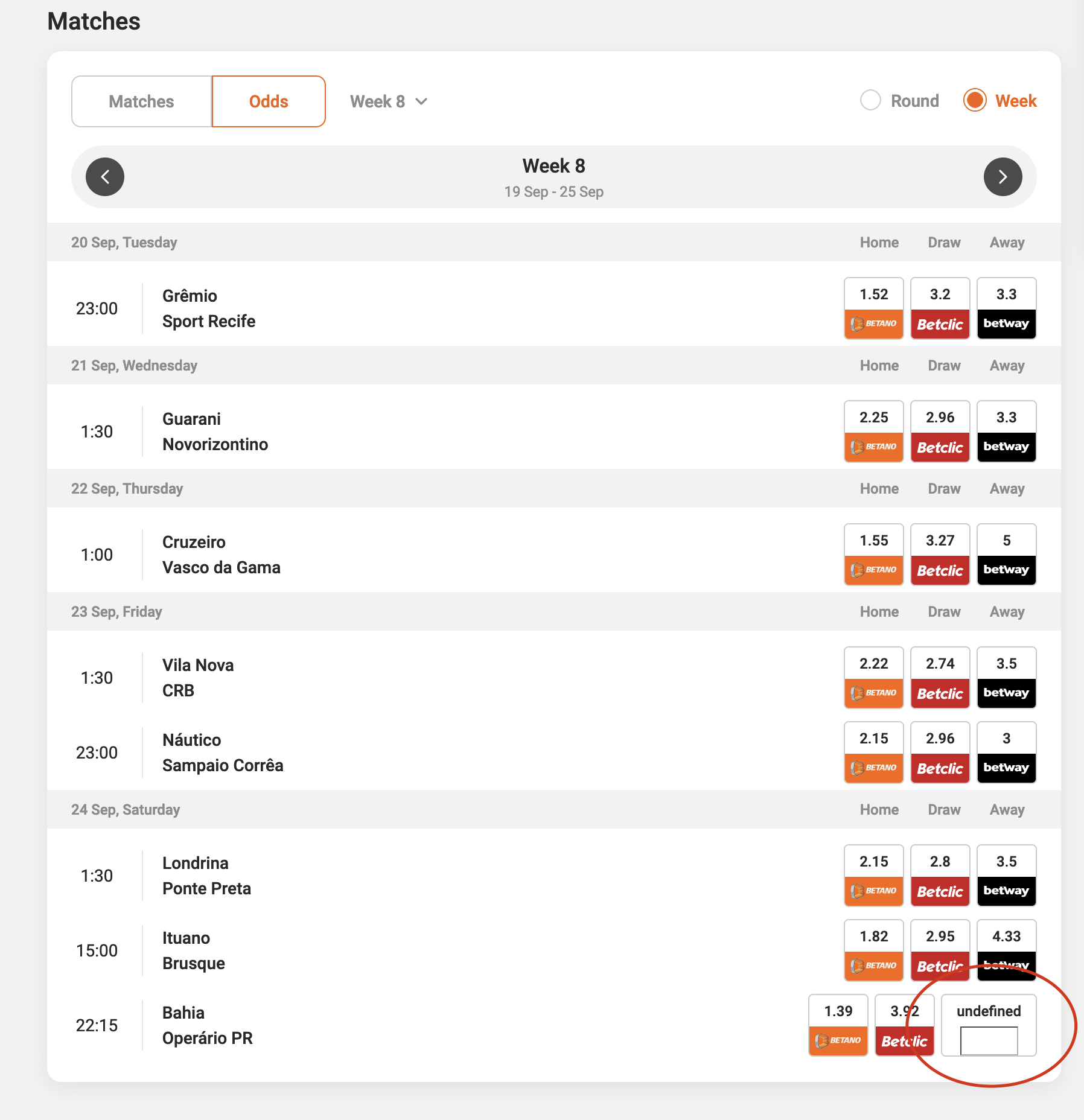Viewport: 1084px width, 1120px height.
Task: Click the 5 betway odds for Vasco da Gama
Action: (1006, 553)
